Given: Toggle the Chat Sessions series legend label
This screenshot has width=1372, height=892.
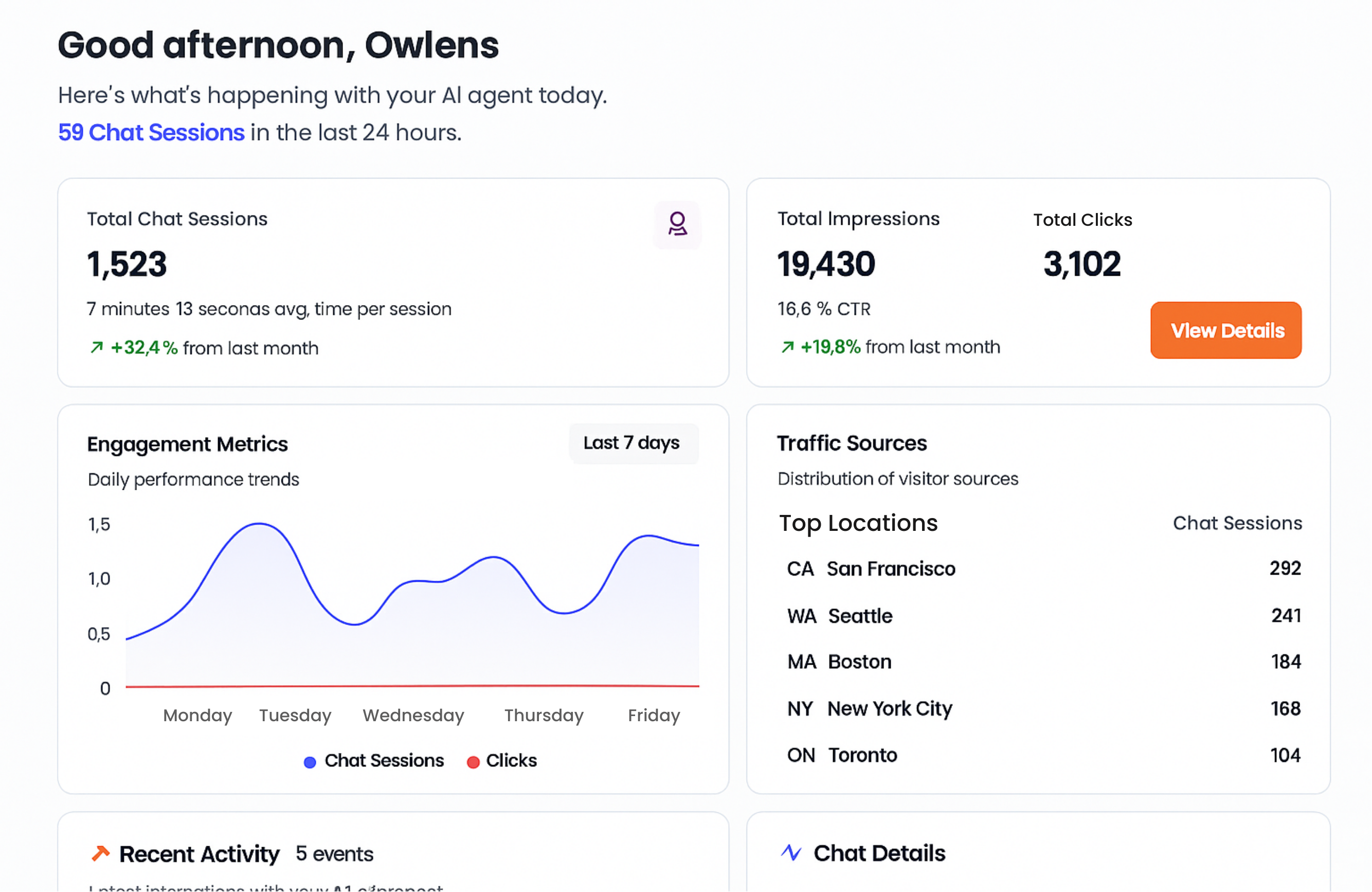Looking at the screenshot, I should (x=384, y=760).
